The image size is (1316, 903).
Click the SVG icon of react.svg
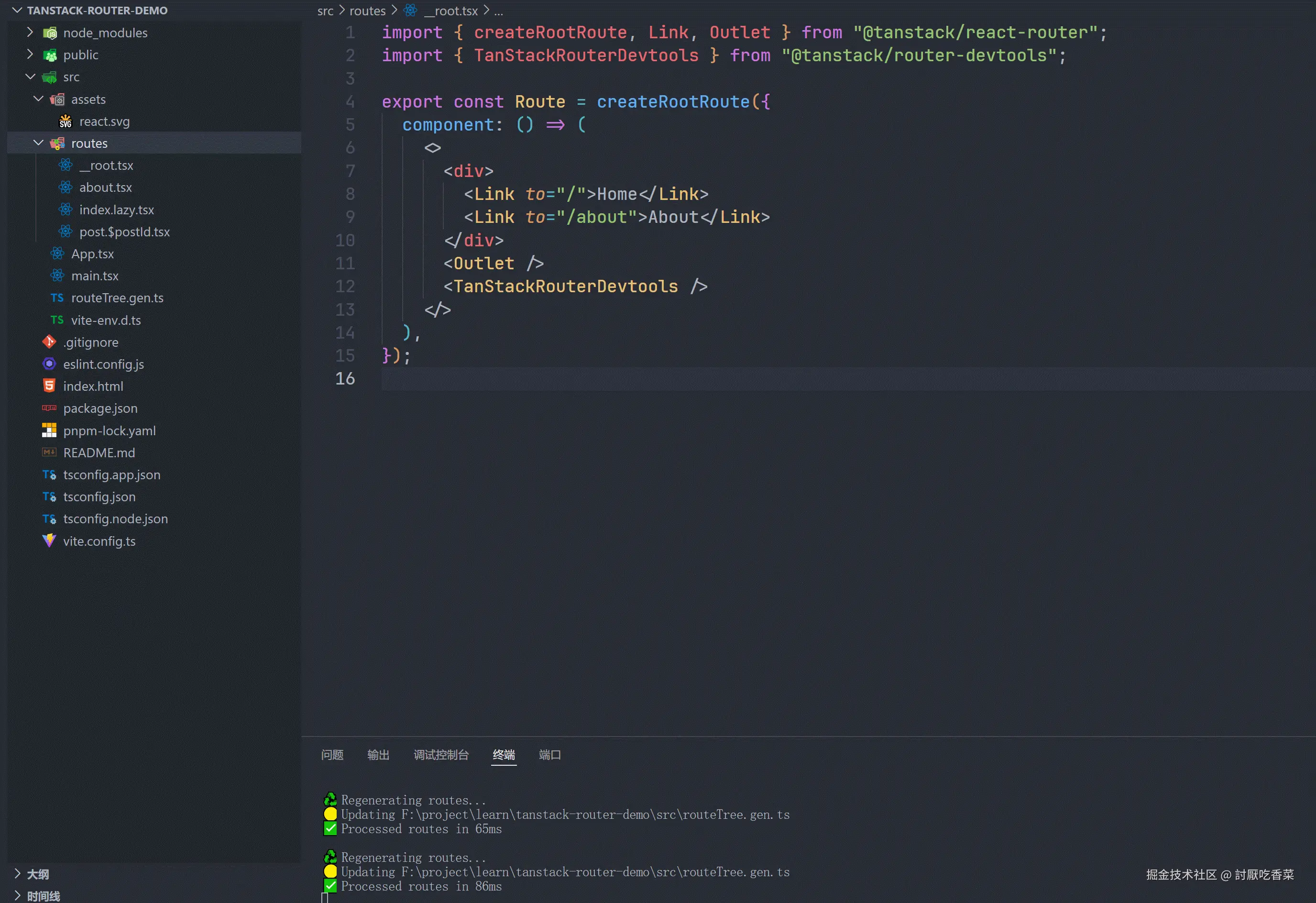pyautogui.click(x=66, y=122)
